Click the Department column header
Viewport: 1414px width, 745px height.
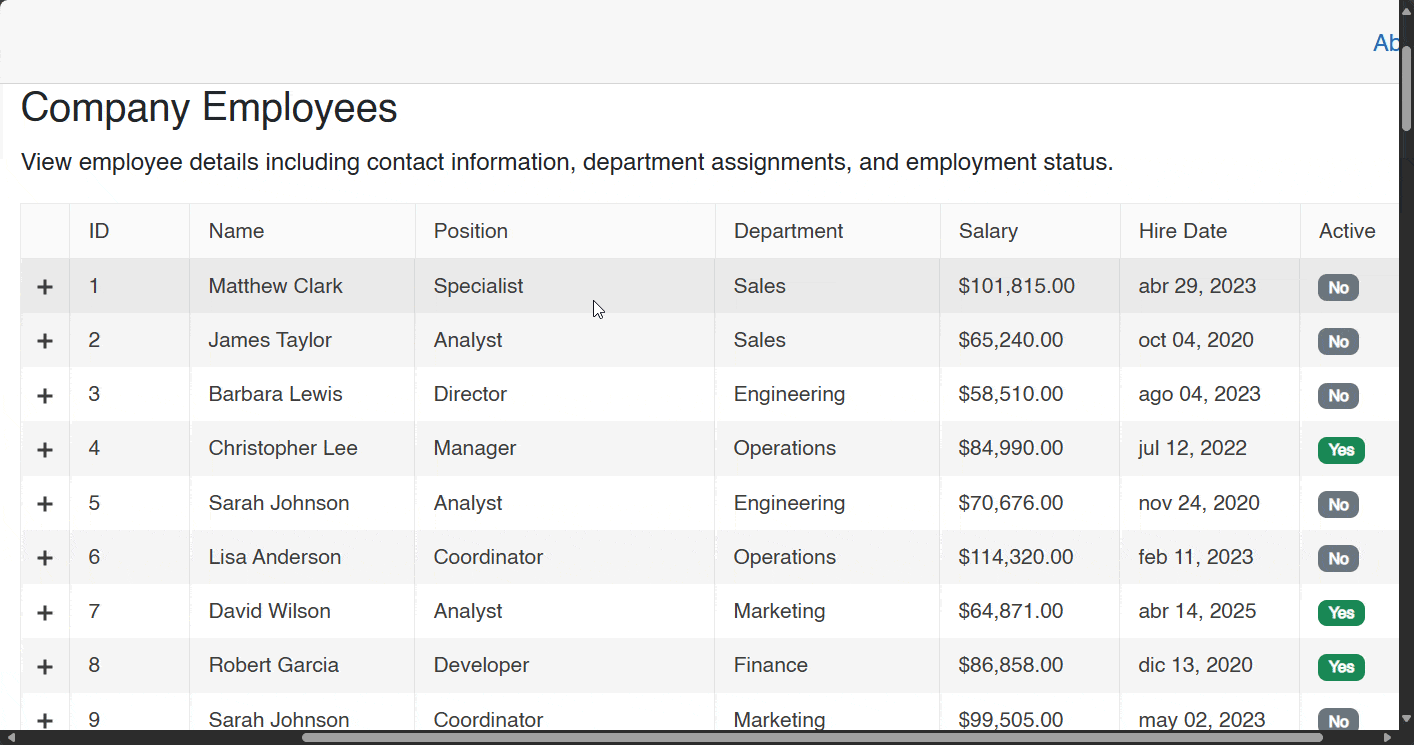tap(788, 231)
